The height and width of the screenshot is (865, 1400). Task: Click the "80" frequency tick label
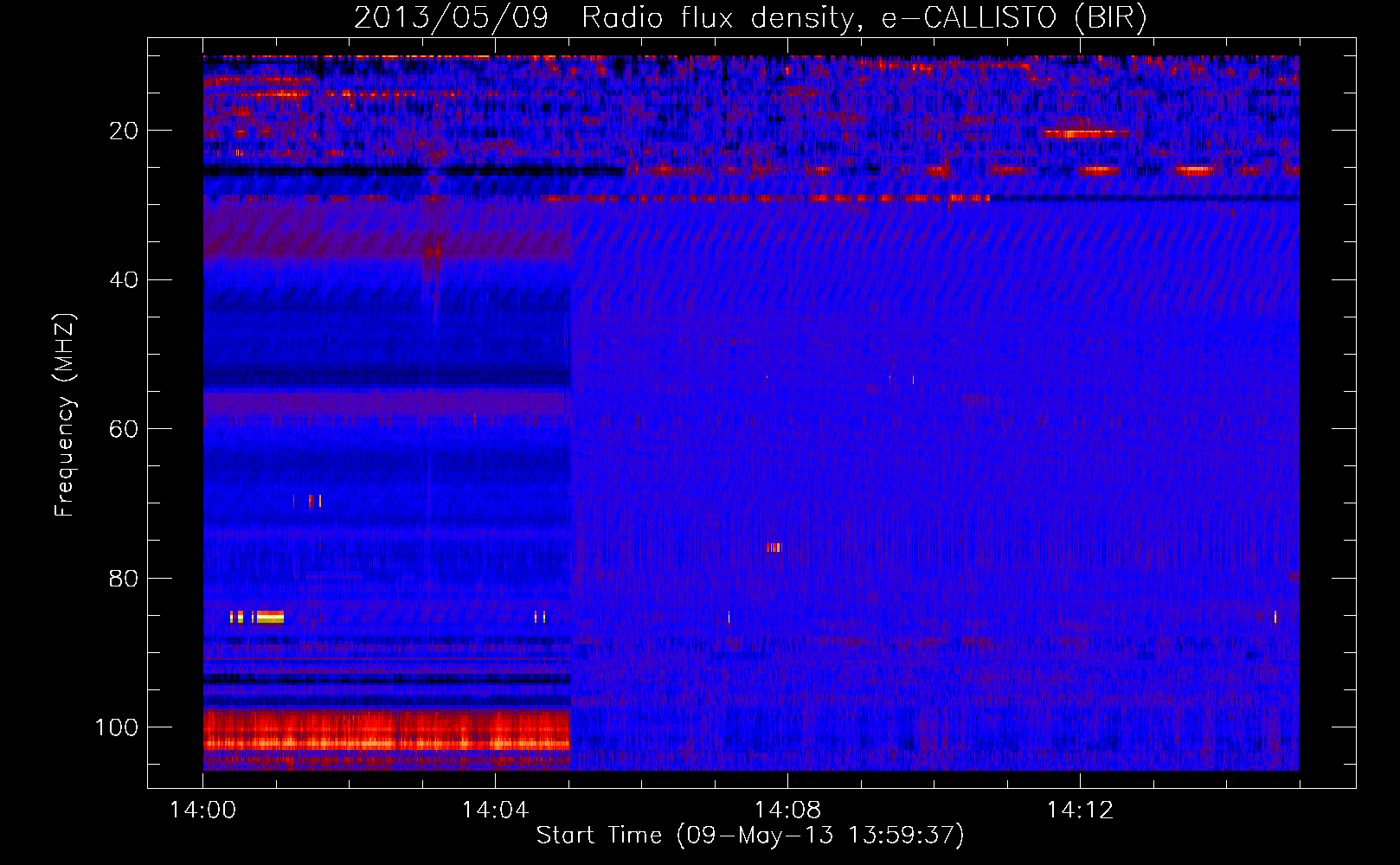click(x=124, y=579)
